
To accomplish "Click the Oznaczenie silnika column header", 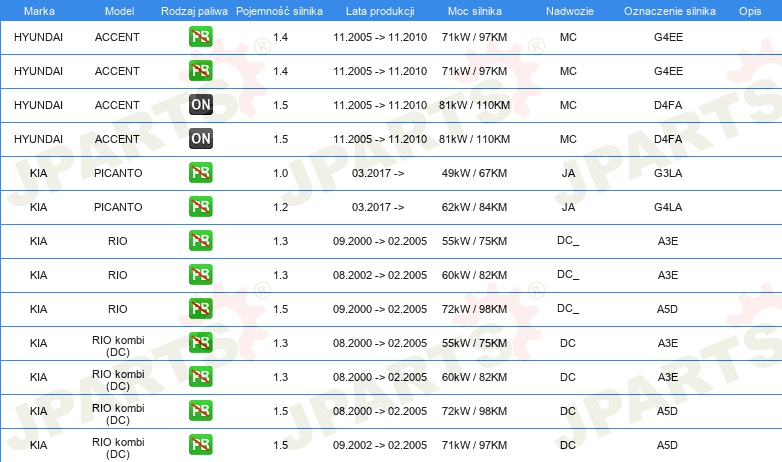I will (x=669, y=11).
